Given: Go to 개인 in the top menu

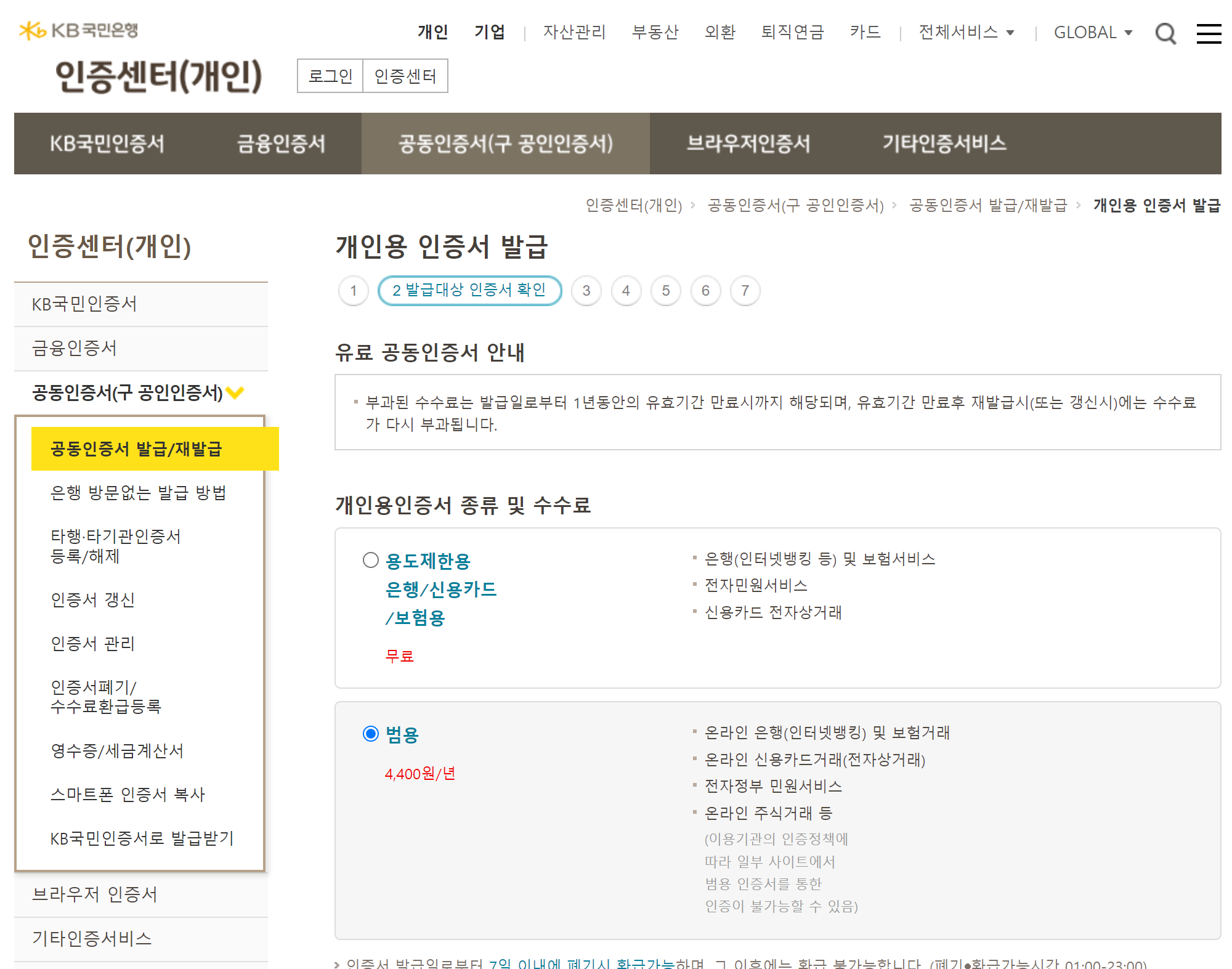Looking at the screenshot, I should (432, 32).
